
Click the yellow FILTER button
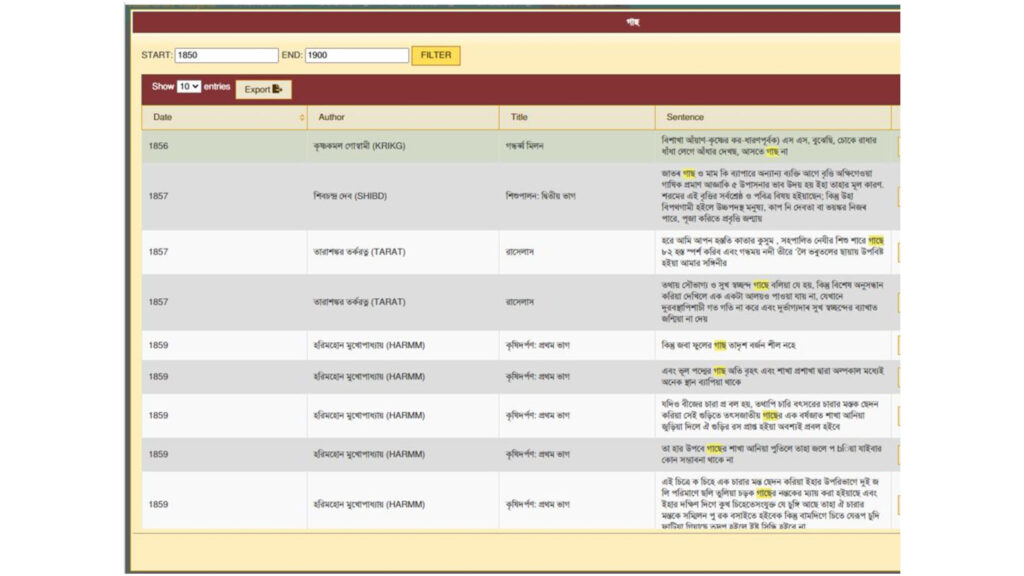tap(436, 56)
